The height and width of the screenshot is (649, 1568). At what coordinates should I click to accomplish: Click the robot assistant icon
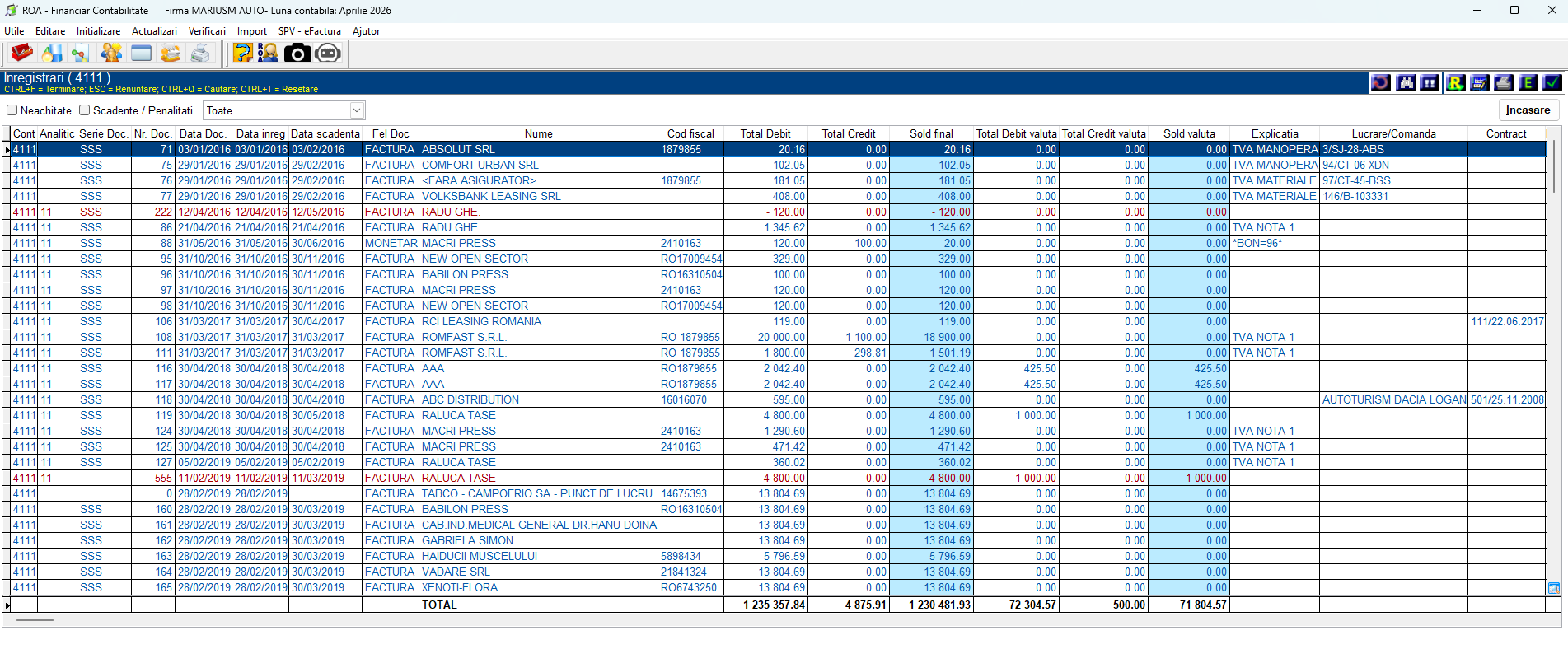pos(328,54)
